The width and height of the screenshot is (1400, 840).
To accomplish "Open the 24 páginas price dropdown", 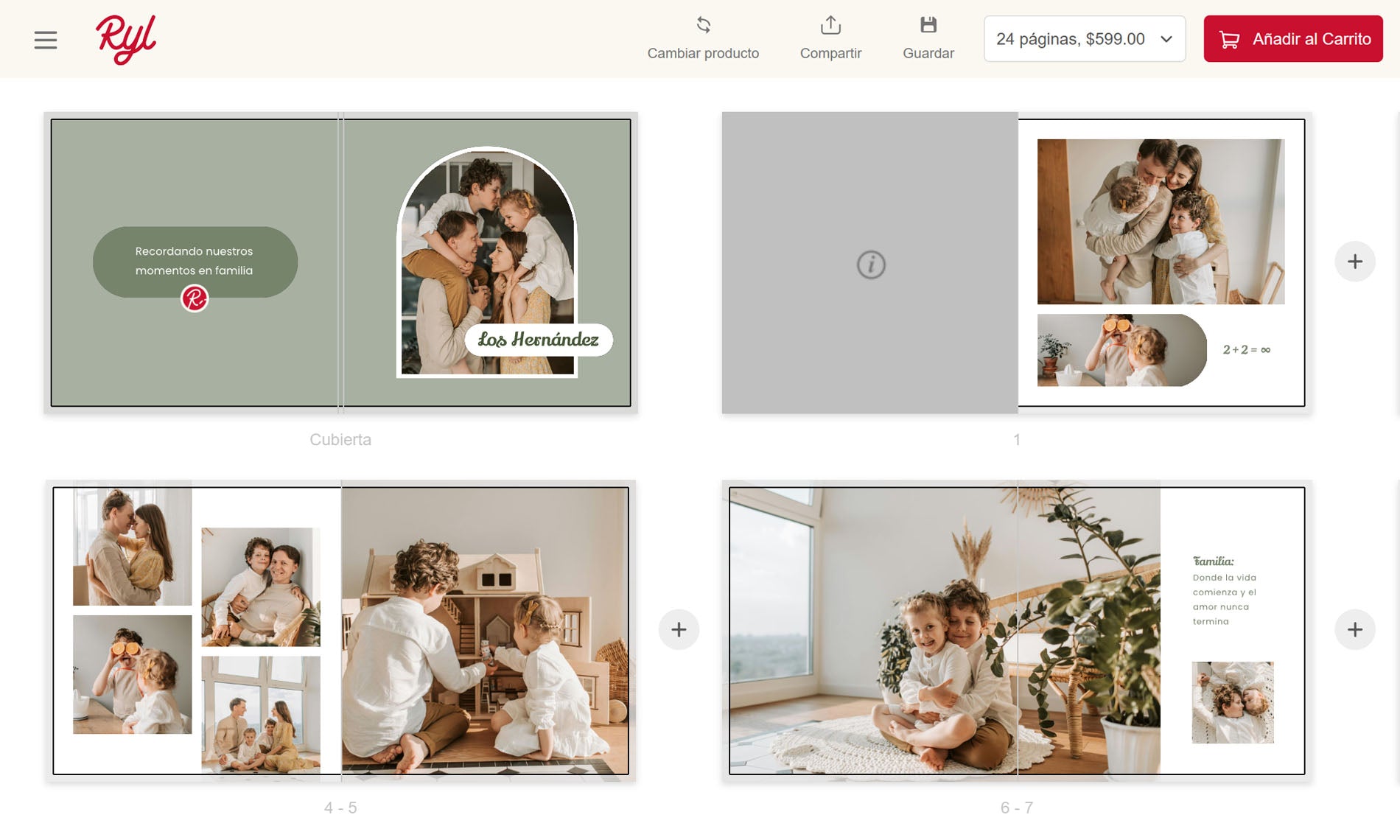I will pyautogui.click(x=1084, y=39).
